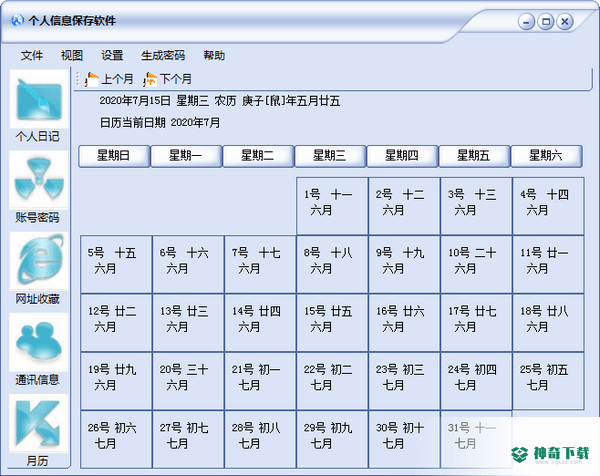Select calendar day 28号 初八
Screen dimensions: 600x476
260,439
